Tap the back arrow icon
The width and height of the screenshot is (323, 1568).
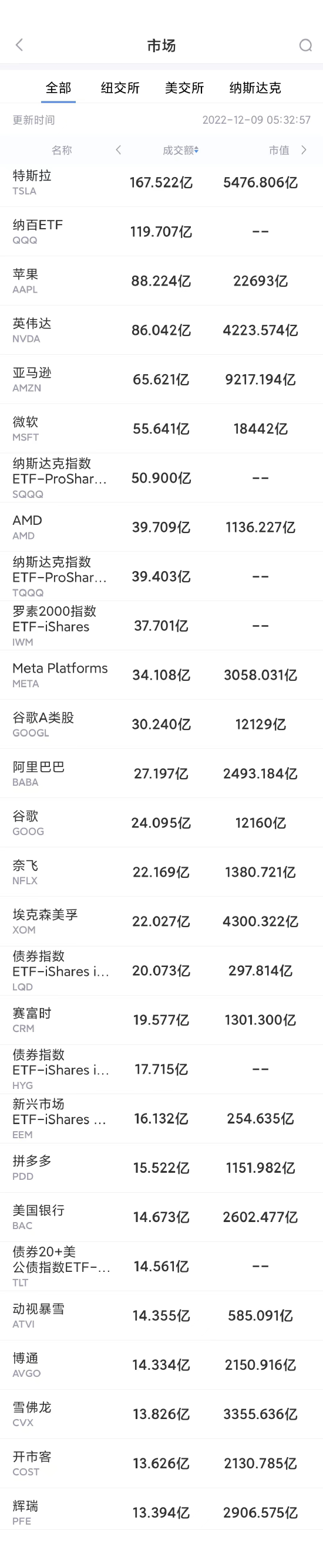click(19, 45)
